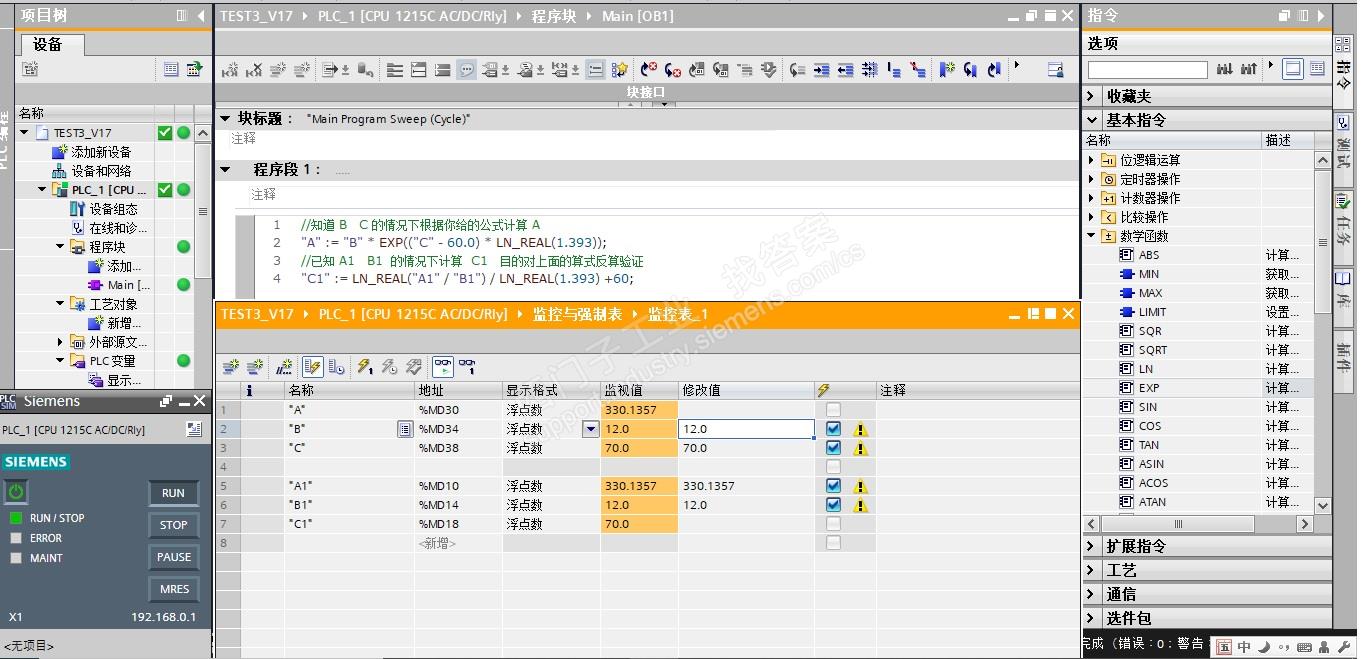The image size is (1366, 659).
Task: Click modify value field for row "B"
Action: coord(746,429)
